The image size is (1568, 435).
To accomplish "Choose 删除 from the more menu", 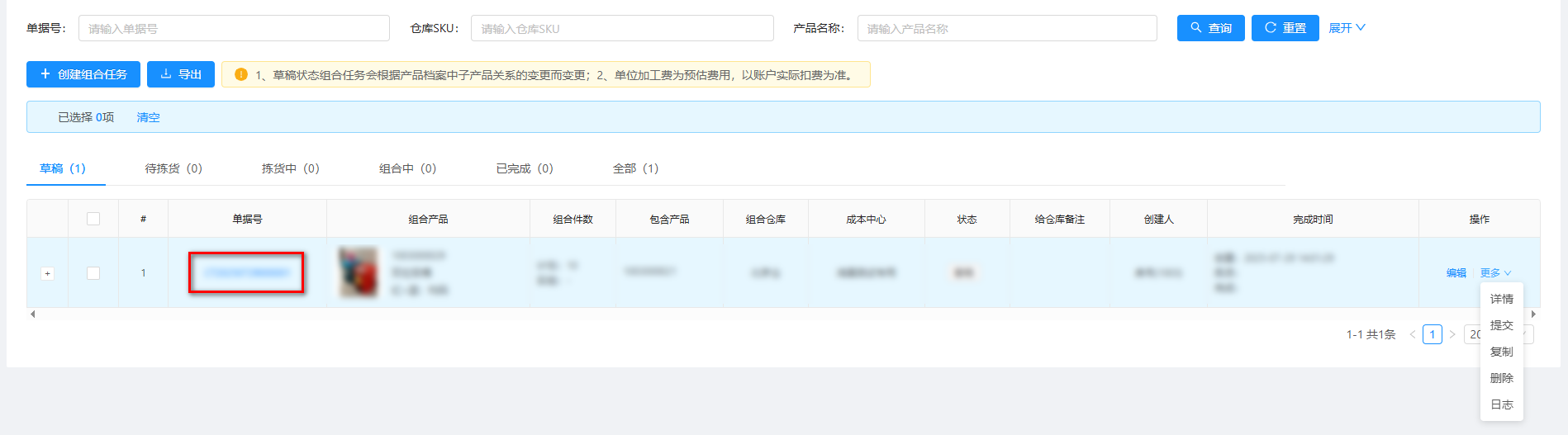I will [x=1501, y=378].
